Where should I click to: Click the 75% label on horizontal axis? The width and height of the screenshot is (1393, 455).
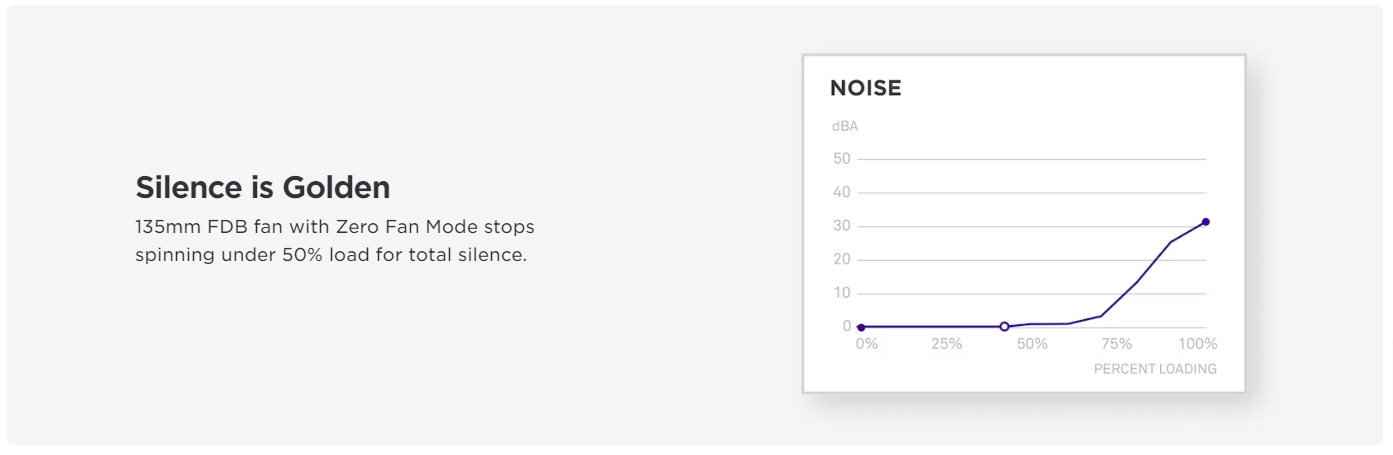(x=1117, y=344)
